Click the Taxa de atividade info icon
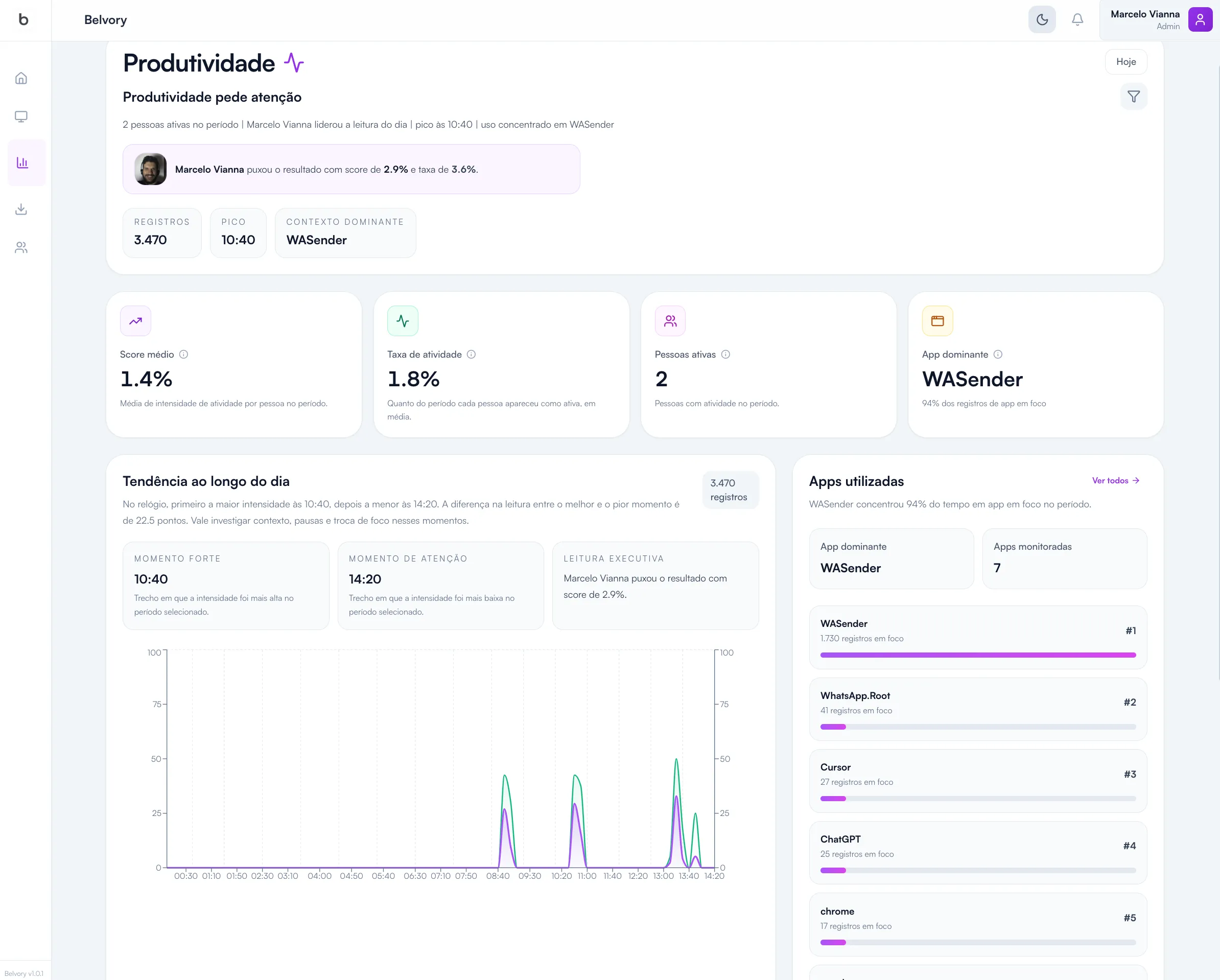1220x980 pixels. tap(471, 354)
